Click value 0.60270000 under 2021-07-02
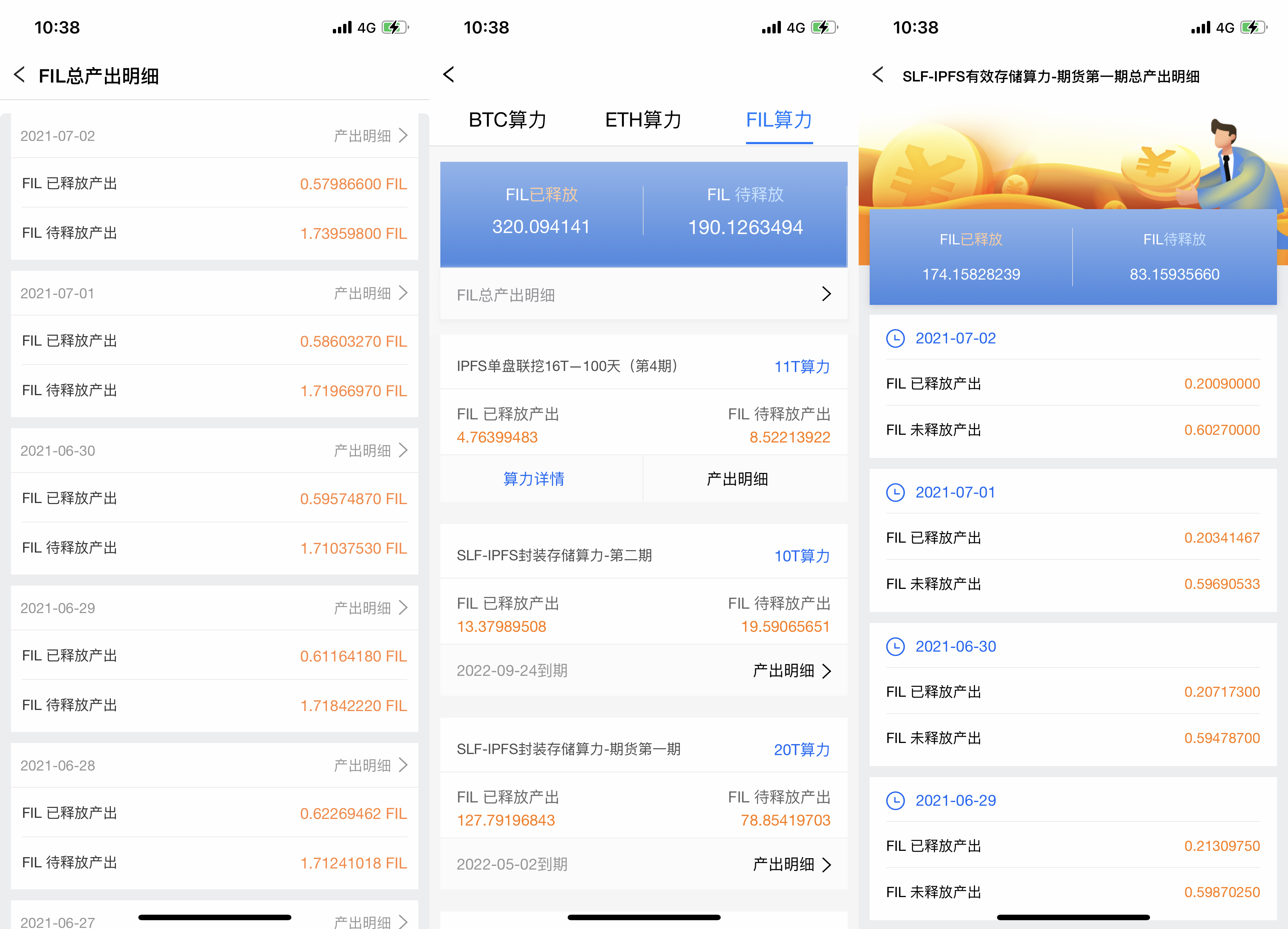 coord(1222,430)
